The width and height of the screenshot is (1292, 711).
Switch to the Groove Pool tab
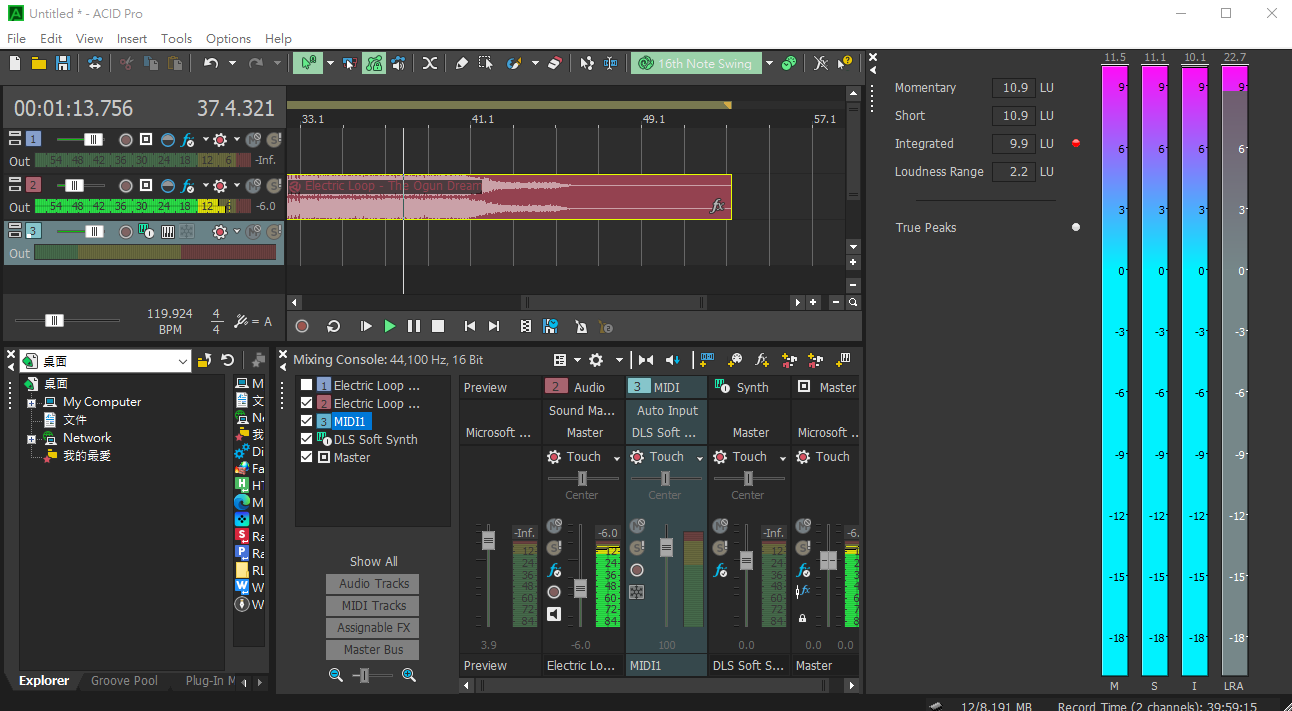click(124, 681)
